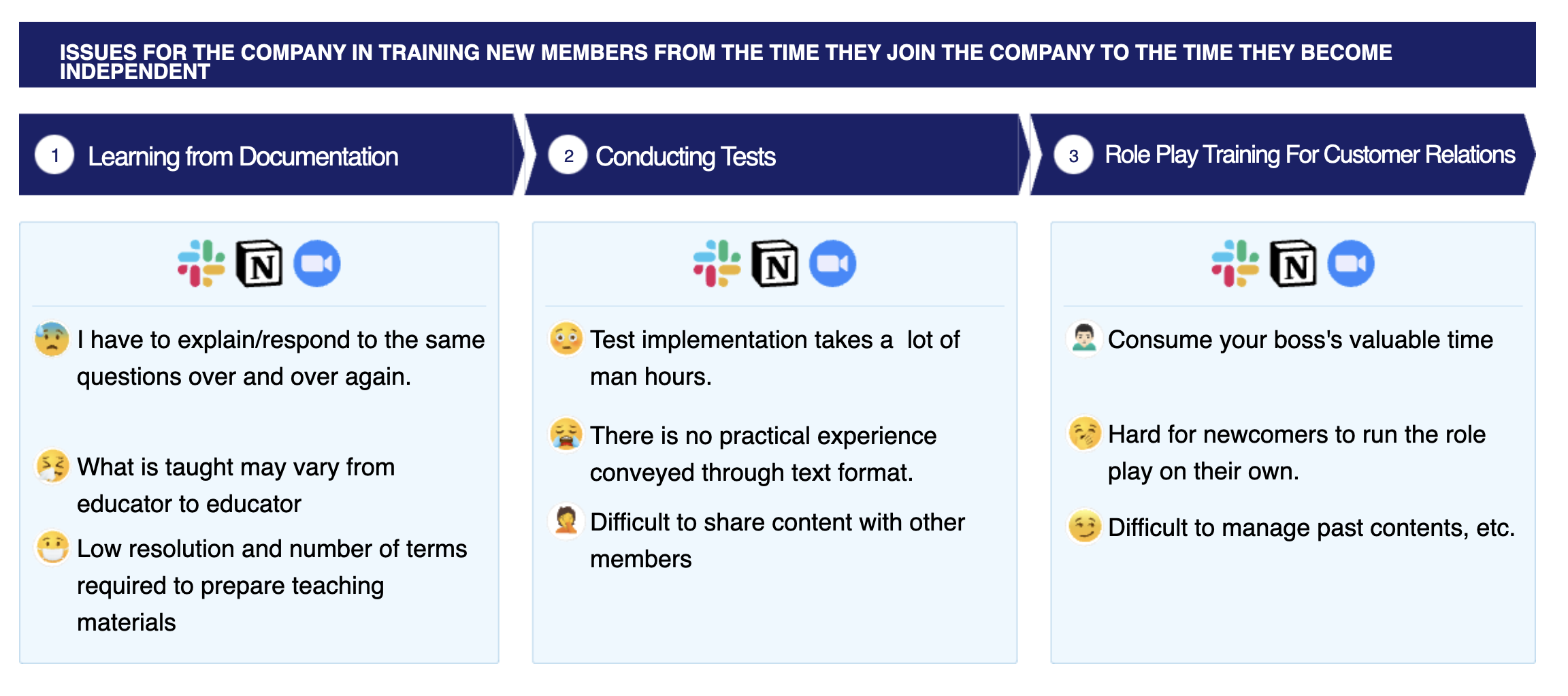Click the Notion icon in the Role Play card
Image resolution: width=1568 pixels, height=696 pixels.
[1293, 264]
